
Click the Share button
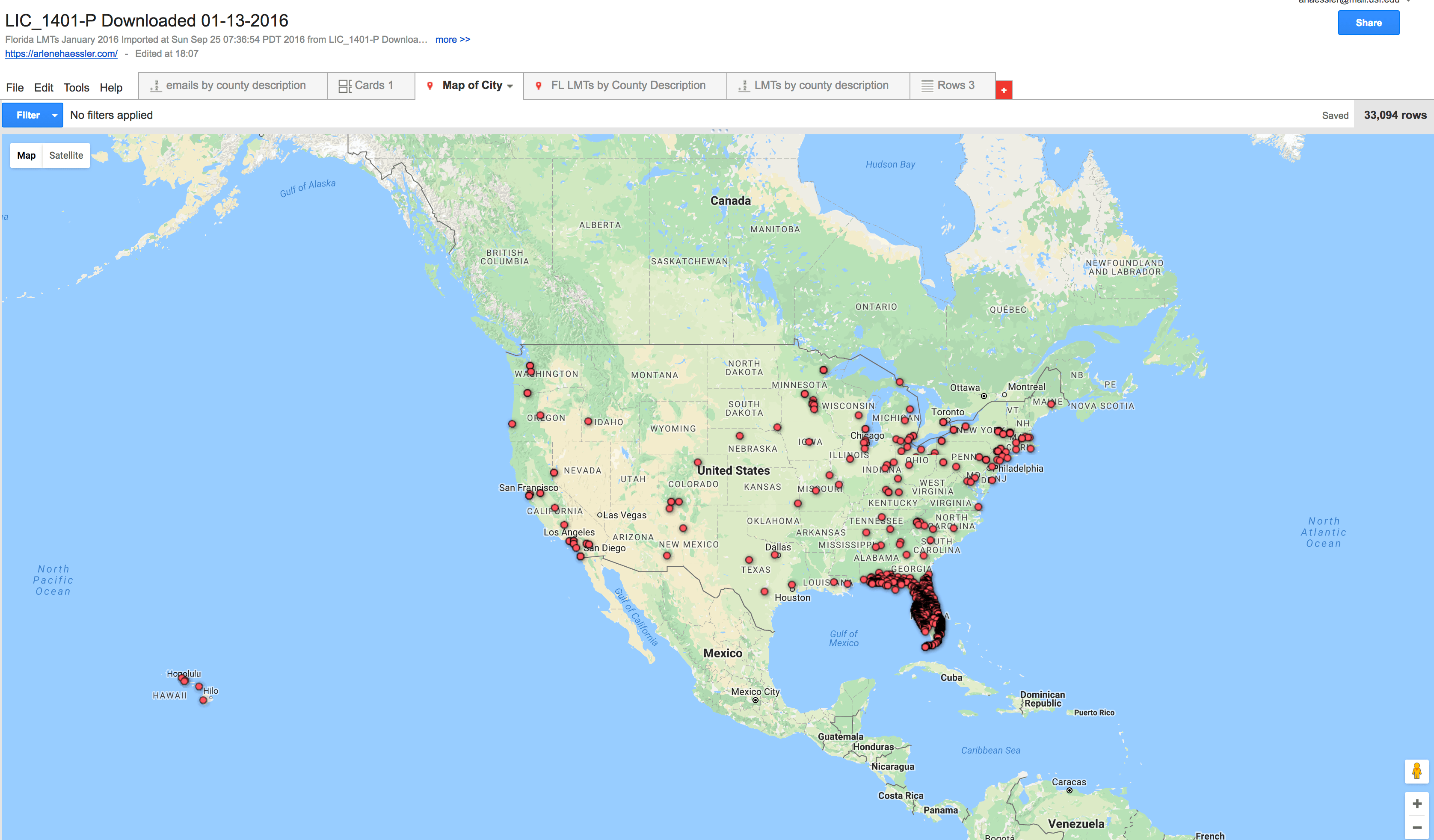click(1369, 23)
